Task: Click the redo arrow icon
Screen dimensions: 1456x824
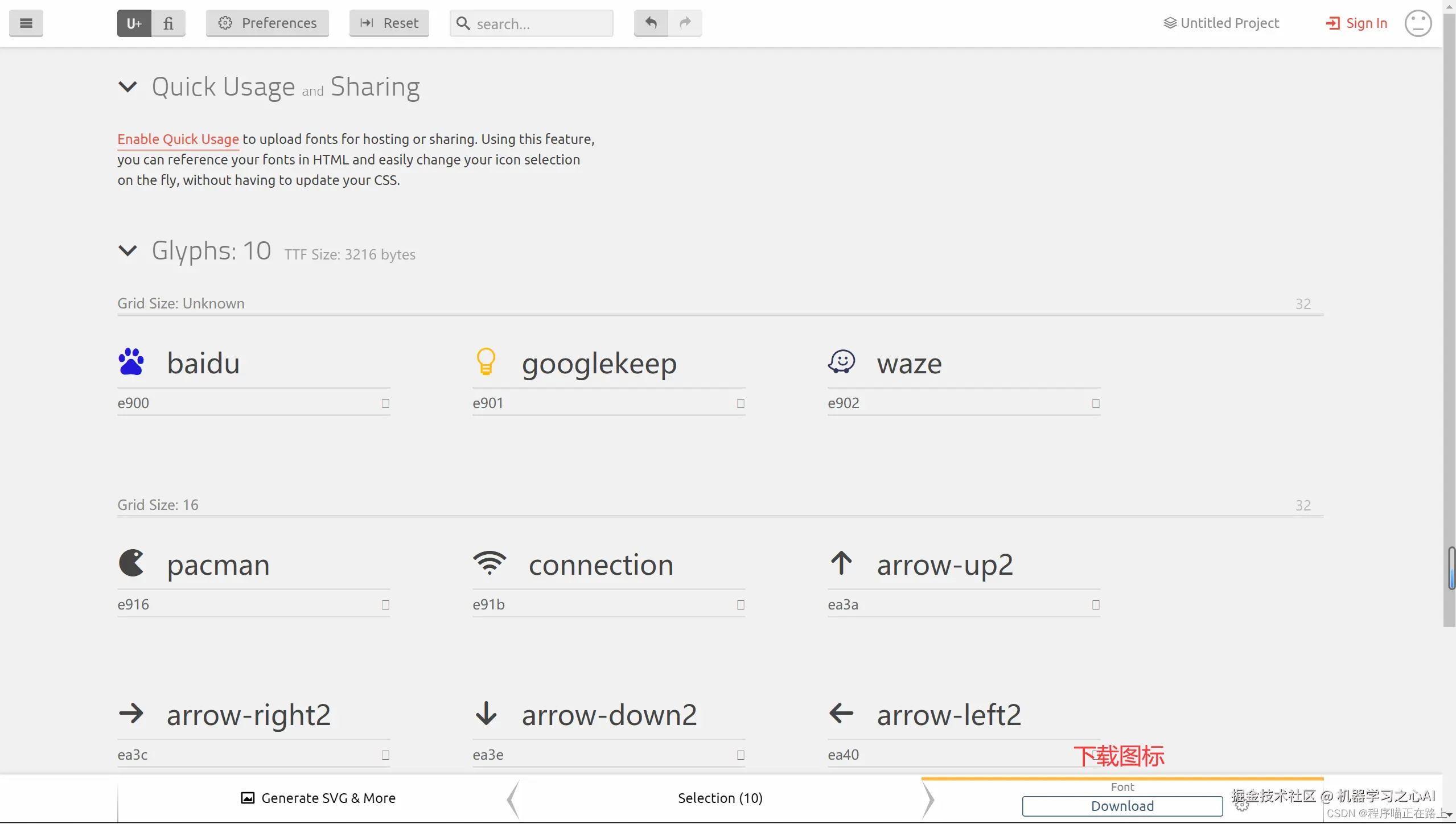Action: point(685,23)
